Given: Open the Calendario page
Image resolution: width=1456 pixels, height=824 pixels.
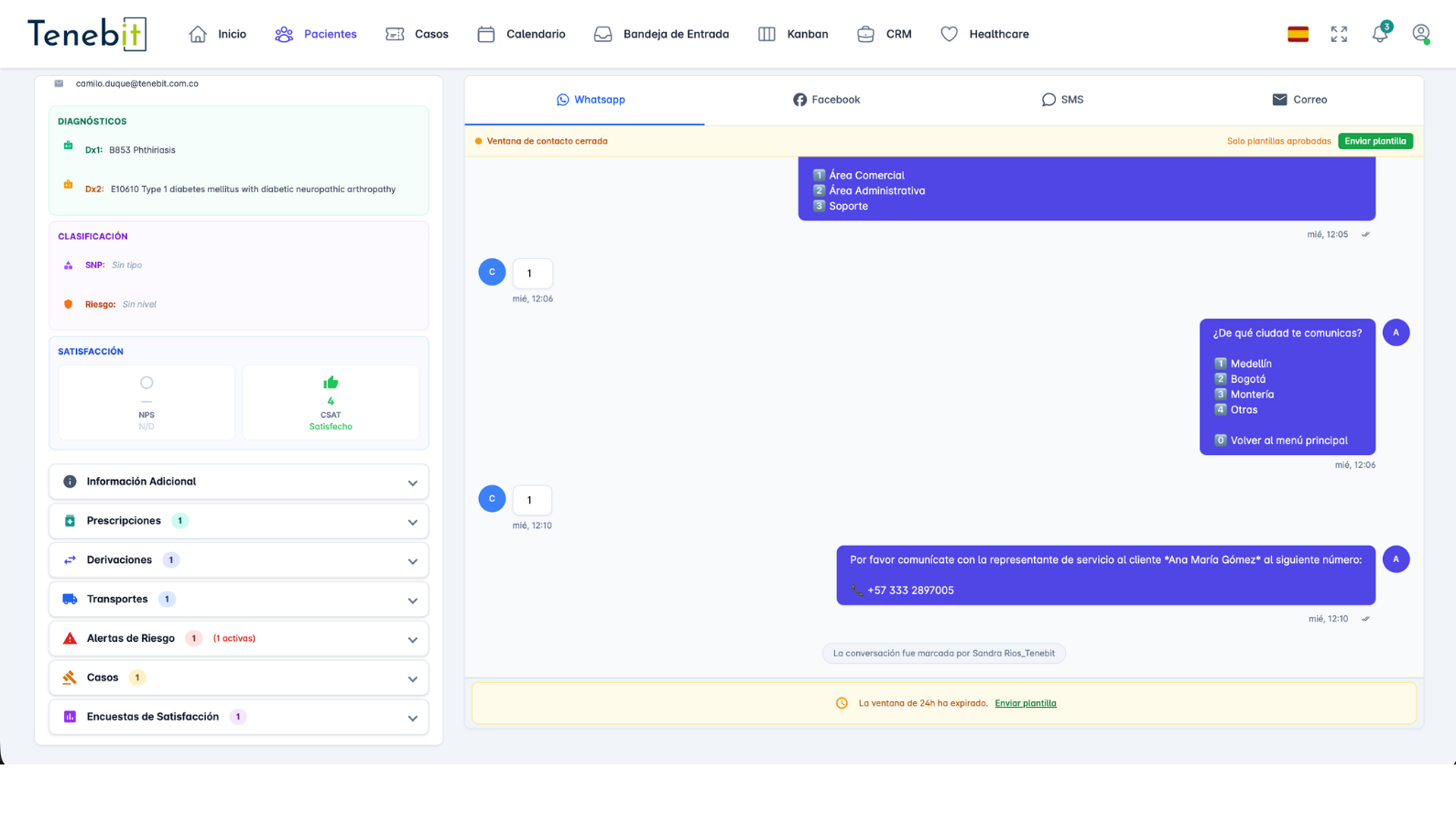Looking at the screenshot, I should (521, 34).
